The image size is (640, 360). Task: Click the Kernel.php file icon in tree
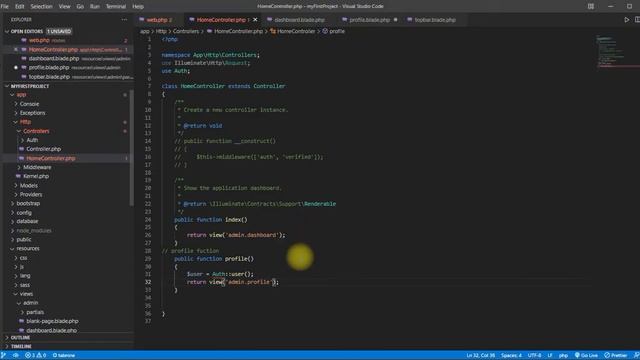tap(18, 176)
